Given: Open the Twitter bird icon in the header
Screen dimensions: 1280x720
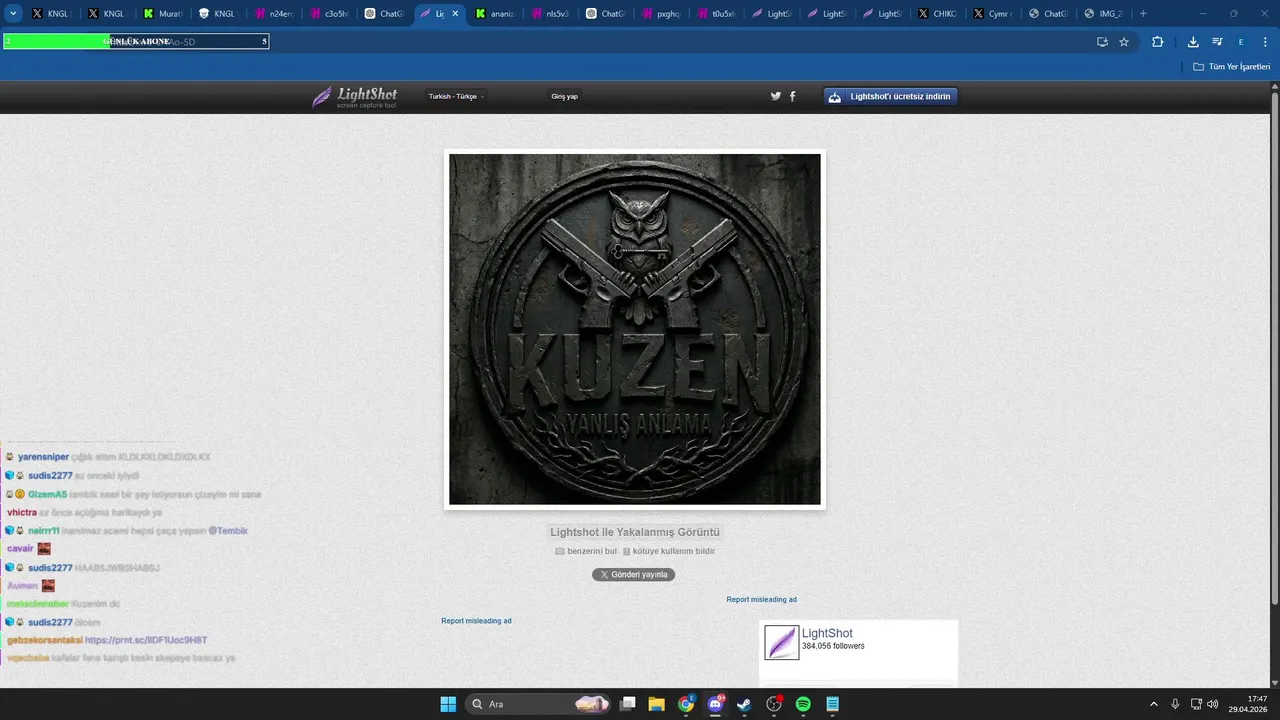Looking at the screenshot, I should [x=776, y=96].
